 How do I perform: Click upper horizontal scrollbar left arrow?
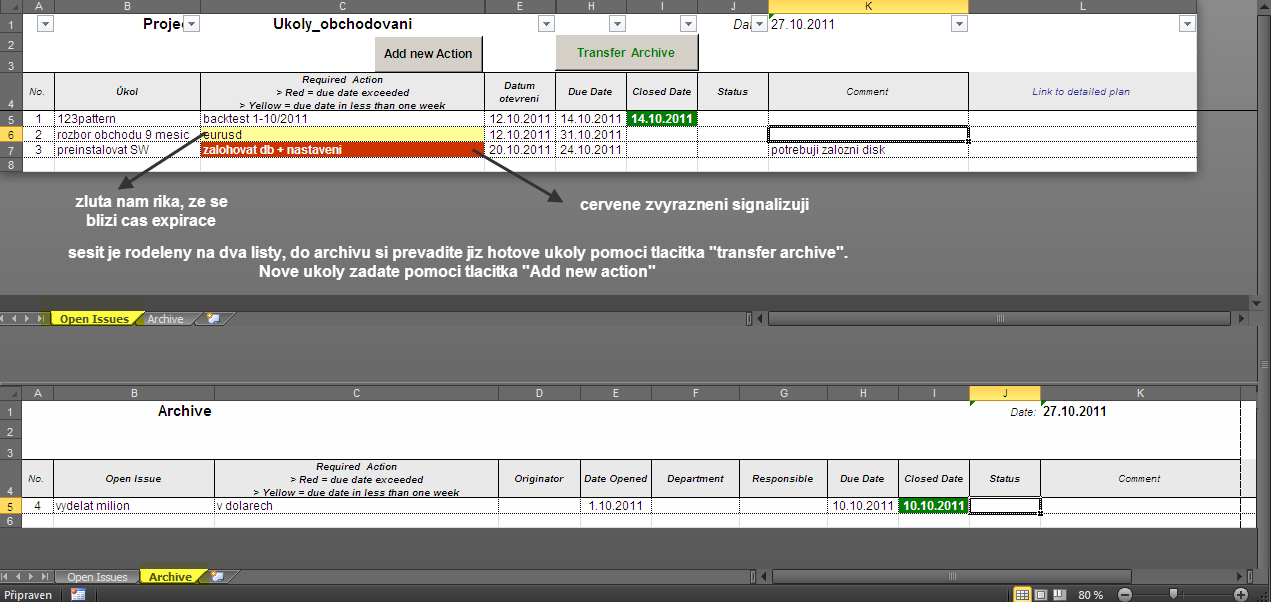pos(761,319)
